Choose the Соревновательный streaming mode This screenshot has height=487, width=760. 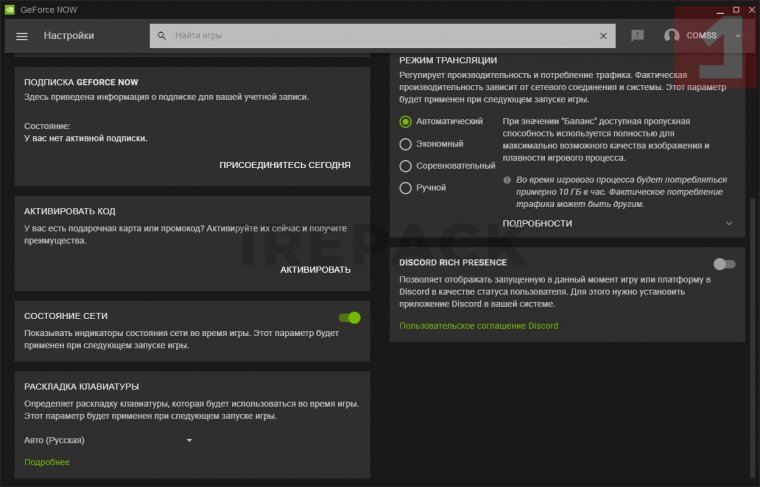pos(405,166)
